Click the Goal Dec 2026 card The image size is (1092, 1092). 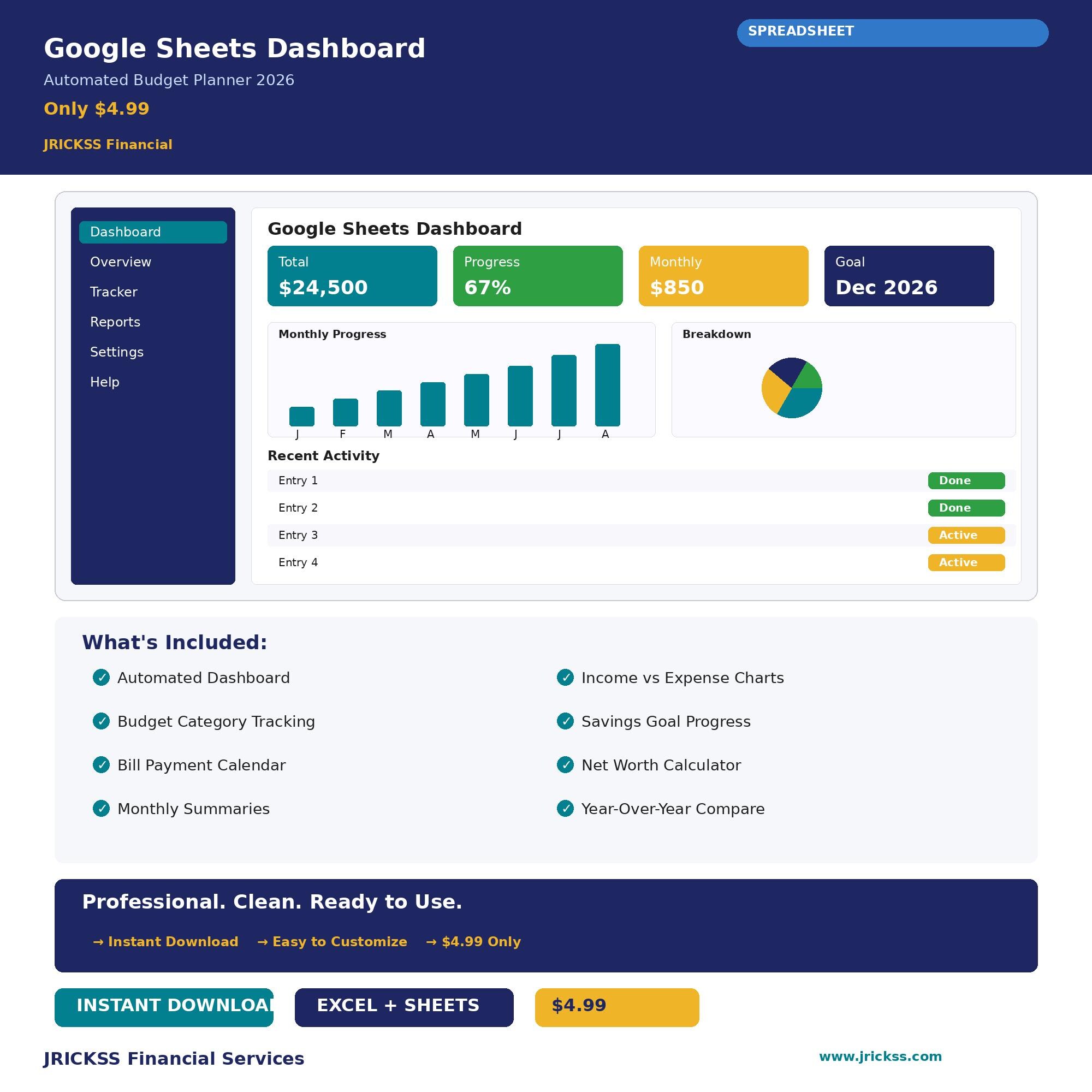point(909,276)
